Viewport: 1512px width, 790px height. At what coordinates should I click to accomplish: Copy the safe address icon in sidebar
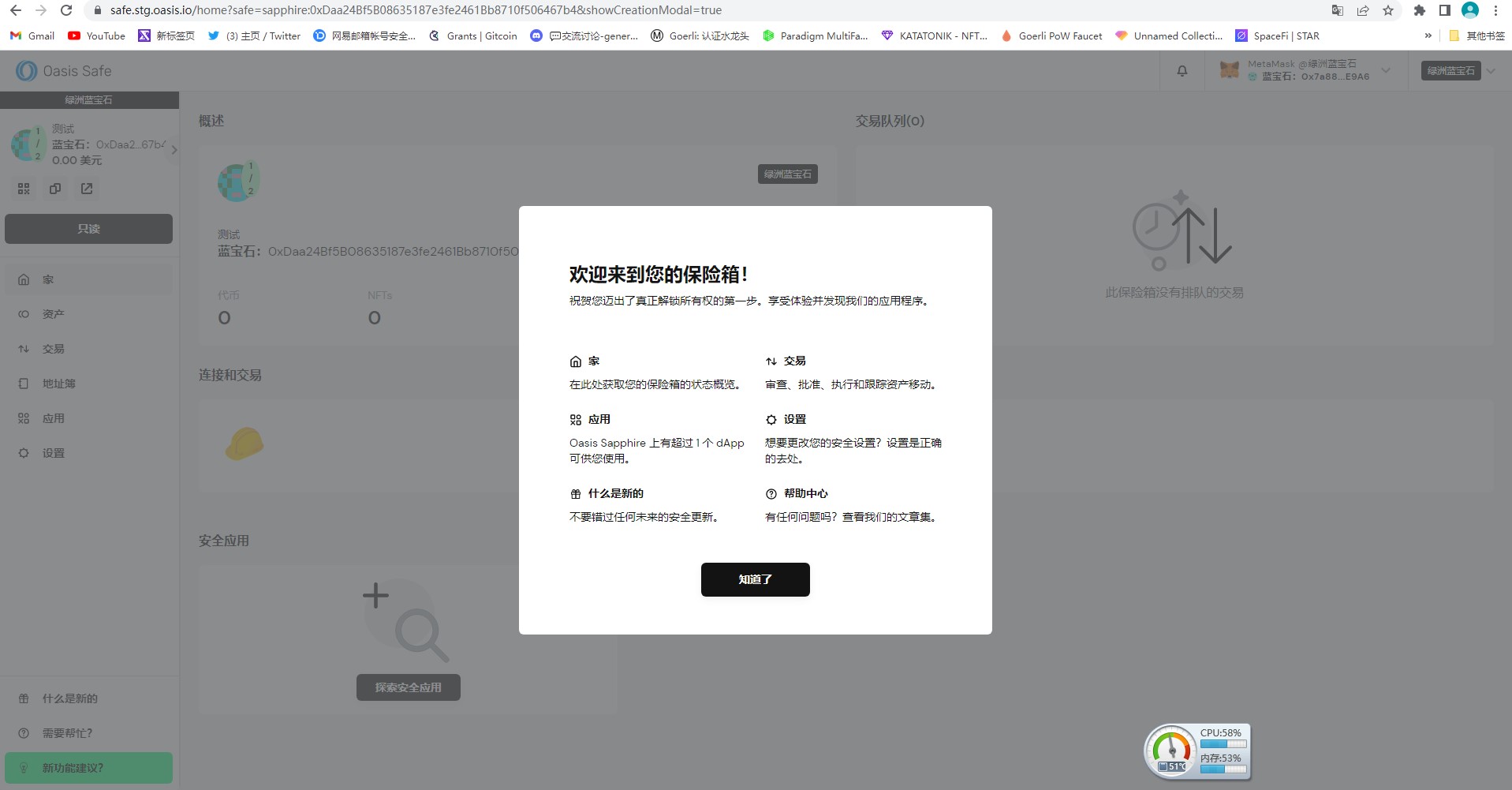(55, 189)
